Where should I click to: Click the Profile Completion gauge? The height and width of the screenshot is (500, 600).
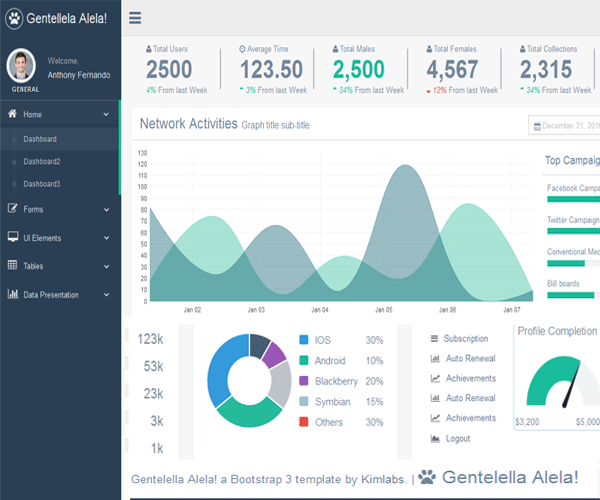click(x=562, y=381)
